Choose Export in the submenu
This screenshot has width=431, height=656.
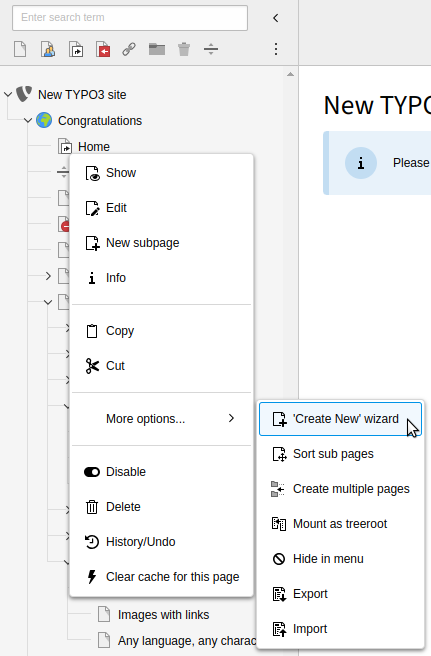coord(340,594)
